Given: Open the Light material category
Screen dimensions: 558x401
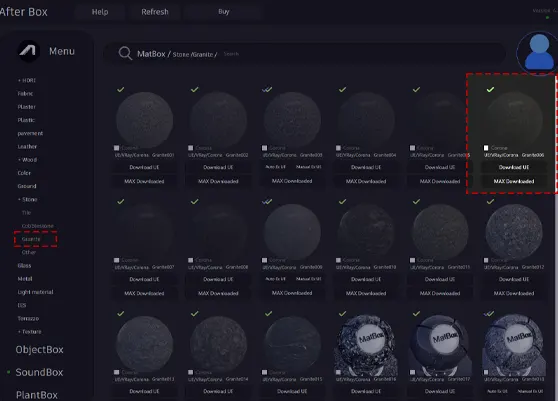Looking at the screenshot, I should (35, 292).
